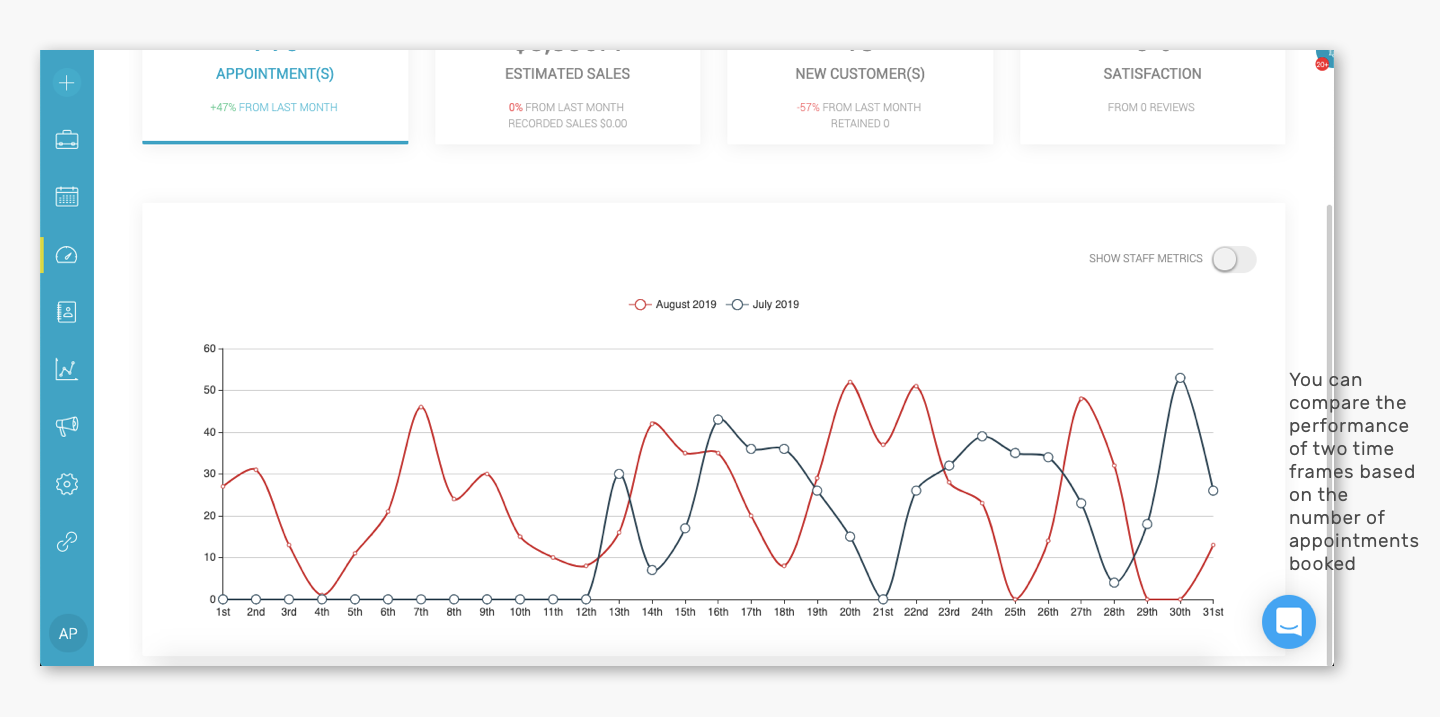Click the July 30th peak data point
This screenshot has height=718, width=1440.
pos(1180,378)
